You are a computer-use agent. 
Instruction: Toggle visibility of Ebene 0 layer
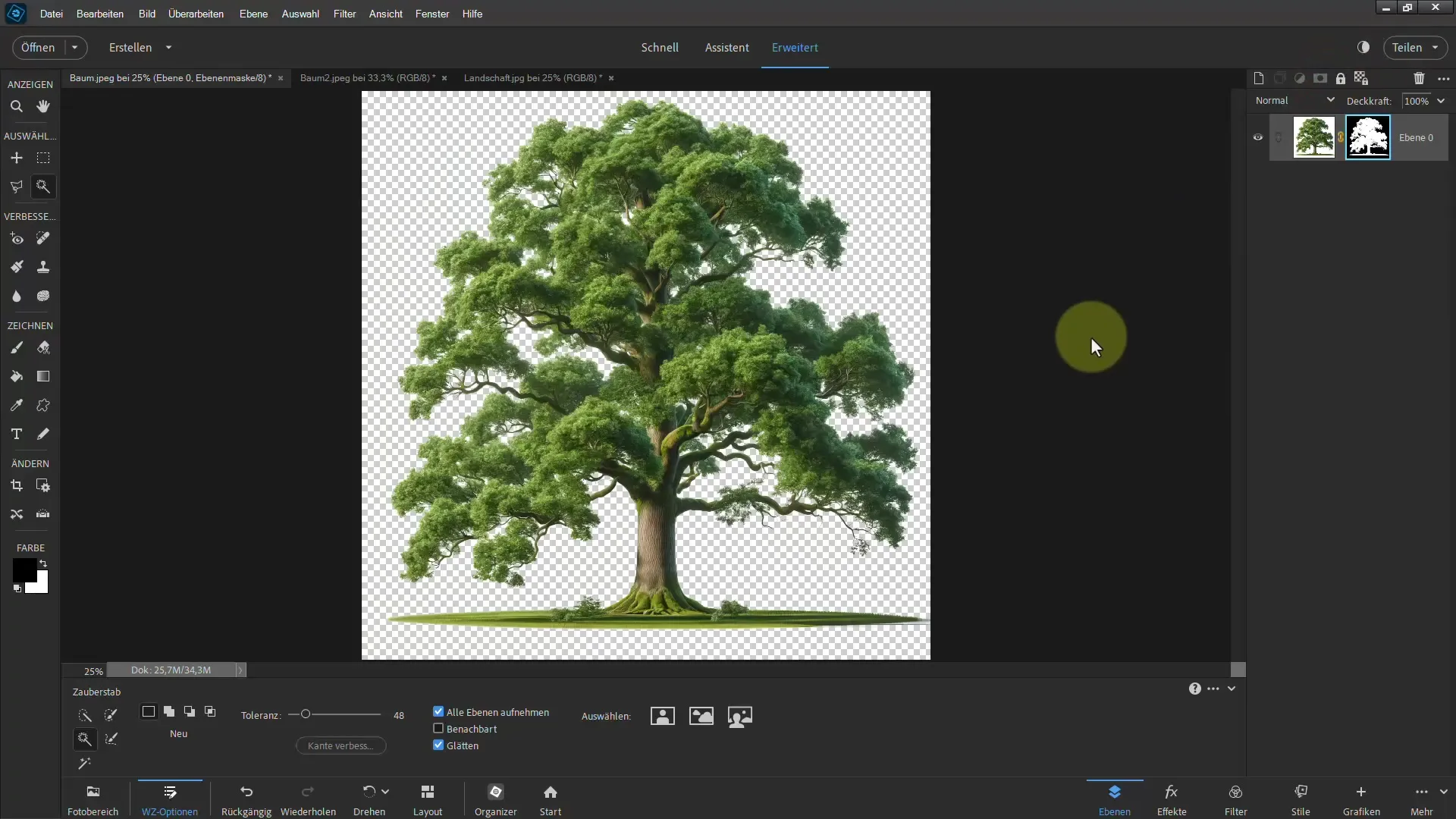click(1257, 137)
